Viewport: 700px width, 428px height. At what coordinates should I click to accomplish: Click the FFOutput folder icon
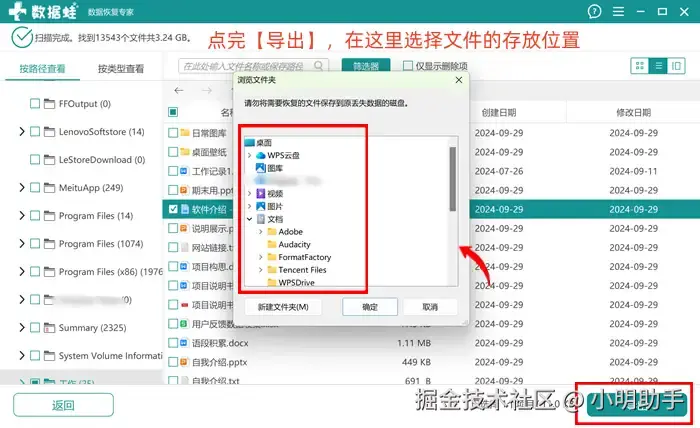tap(50, 104)
